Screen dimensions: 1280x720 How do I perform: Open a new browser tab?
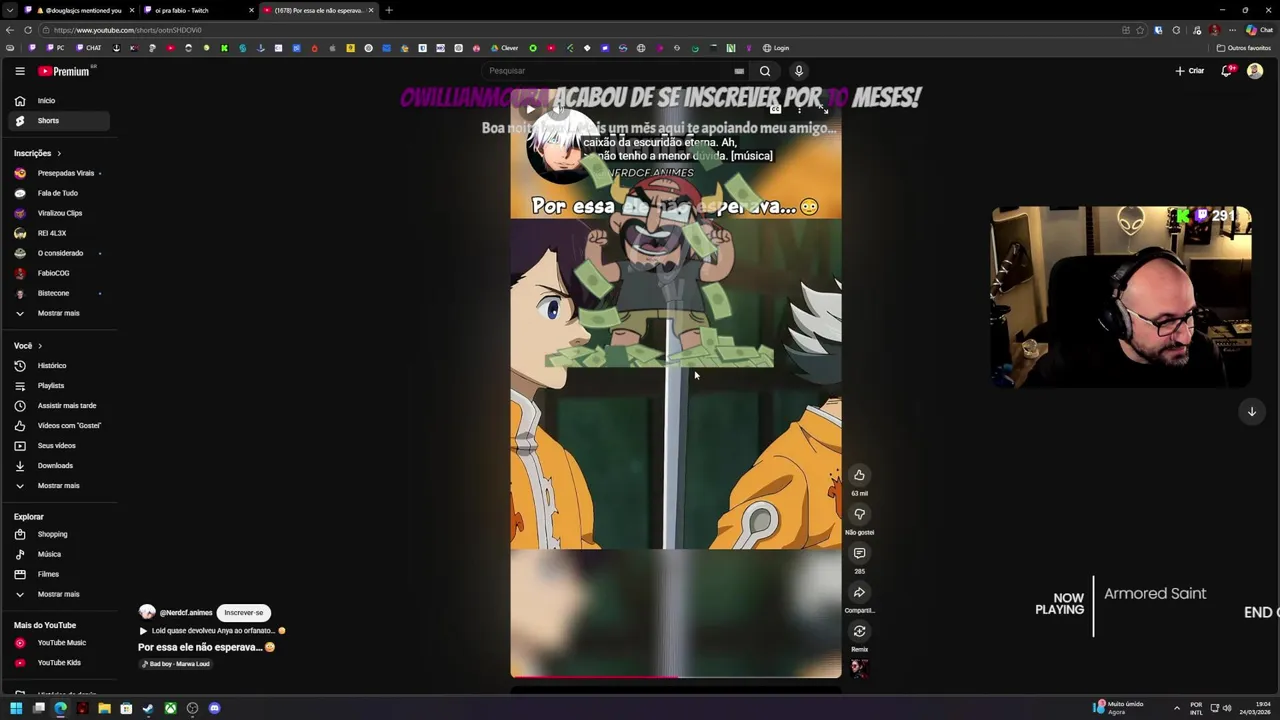pyautogui.click(x=389, y=10)
